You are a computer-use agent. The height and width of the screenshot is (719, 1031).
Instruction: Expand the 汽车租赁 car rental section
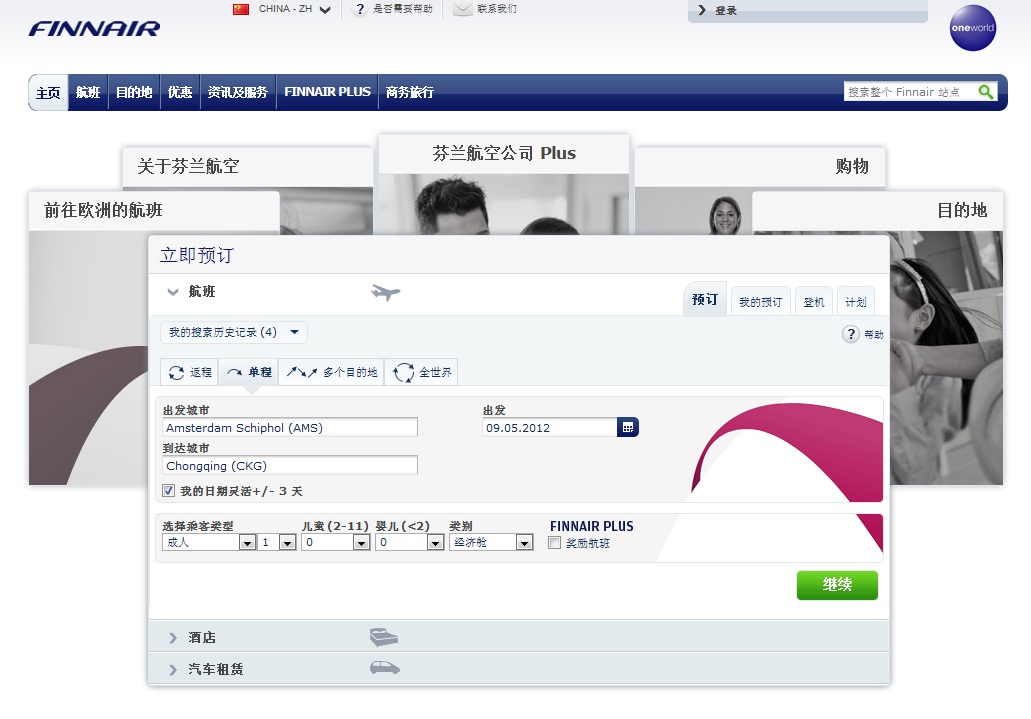click(x=215, y=669)
